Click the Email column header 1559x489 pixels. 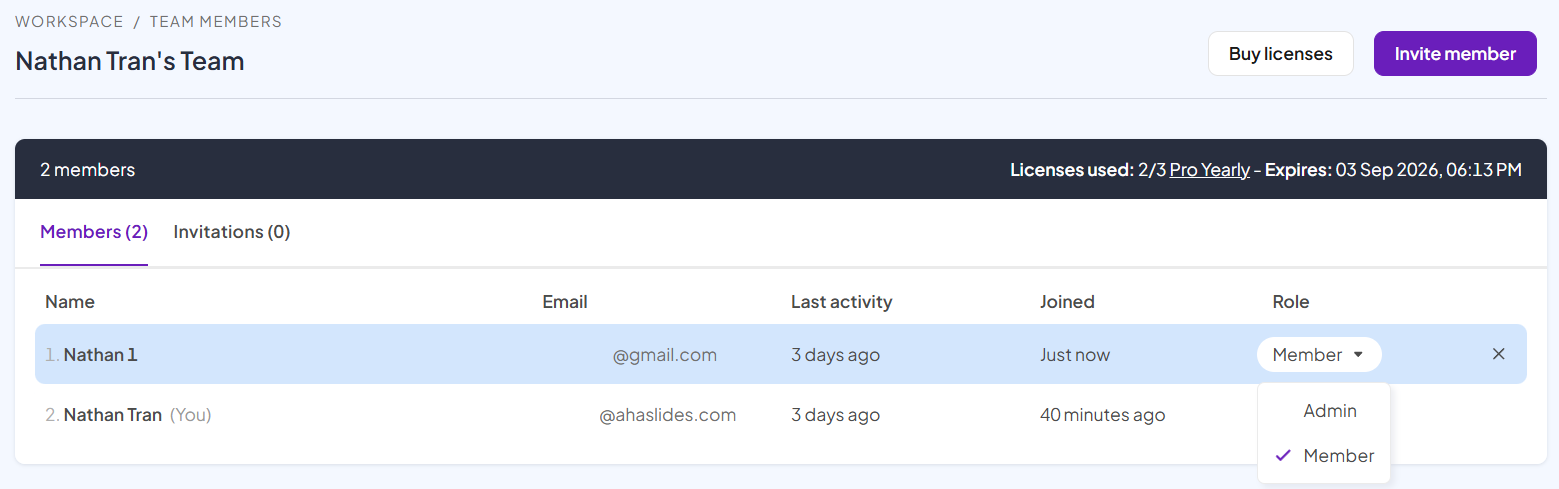click(x=565, y=302)
